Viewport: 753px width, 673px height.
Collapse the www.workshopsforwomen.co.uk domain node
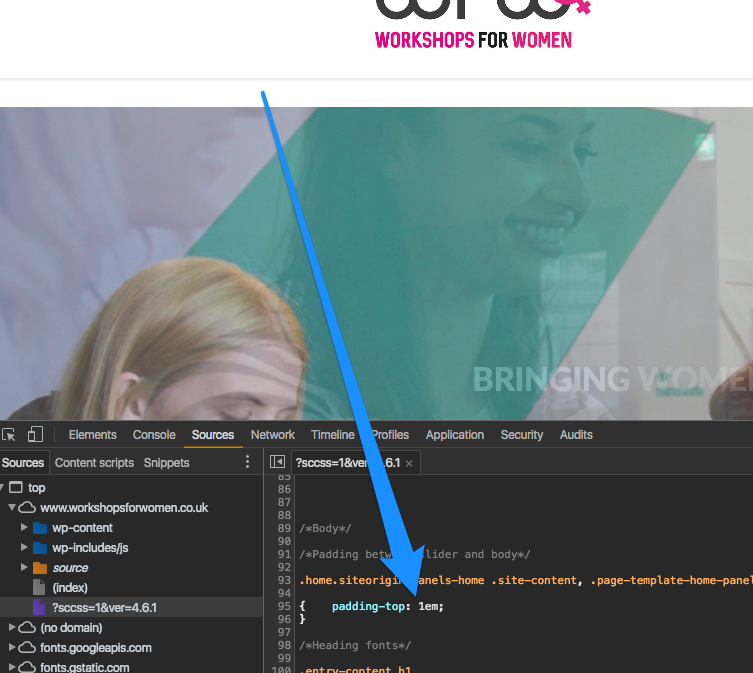tap(12, 508)
